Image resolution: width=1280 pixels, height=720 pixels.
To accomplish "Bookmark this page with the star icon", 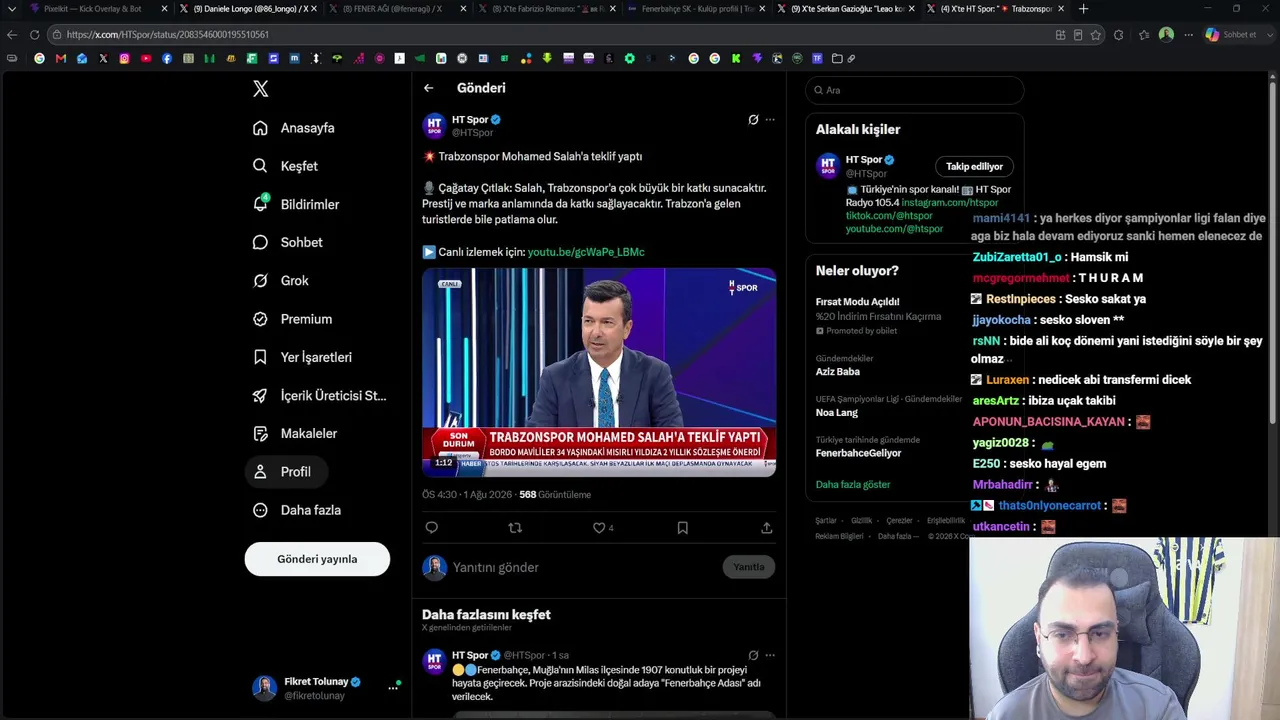I will pos(1096,34).
